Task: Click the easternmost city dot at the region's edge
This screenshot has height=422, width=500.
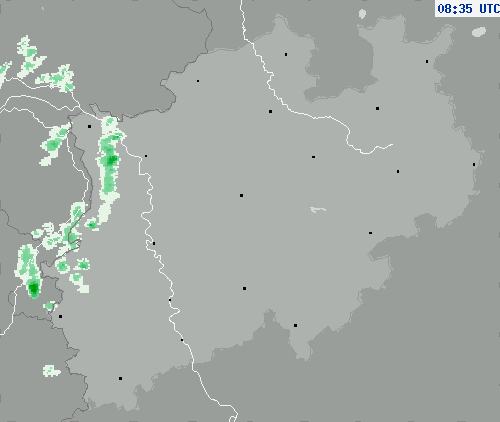Action: tap(474, 164)
